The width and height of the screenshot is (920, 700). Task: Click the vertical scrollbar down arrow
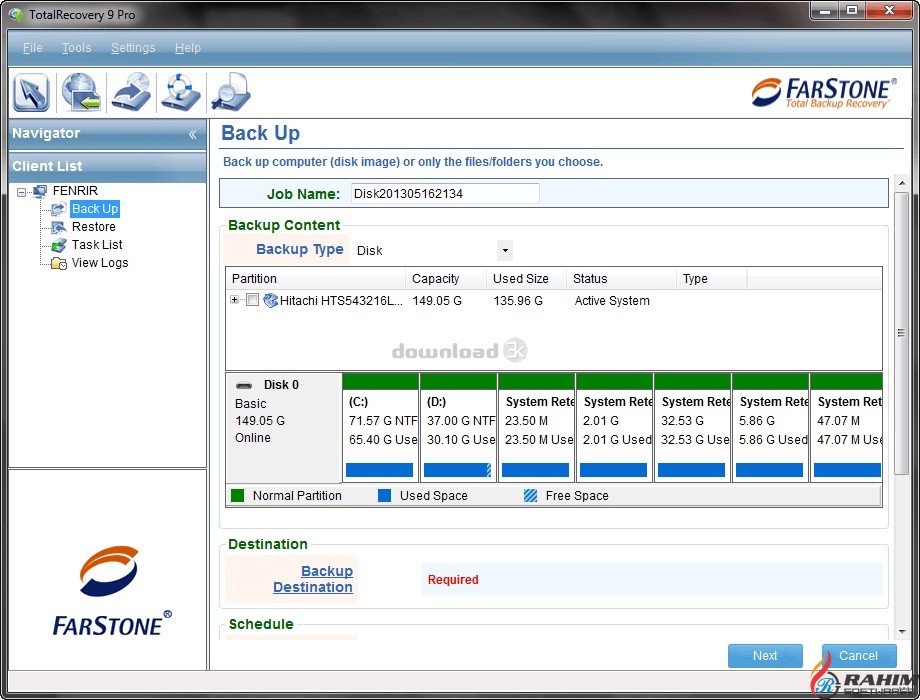point(901,632)
